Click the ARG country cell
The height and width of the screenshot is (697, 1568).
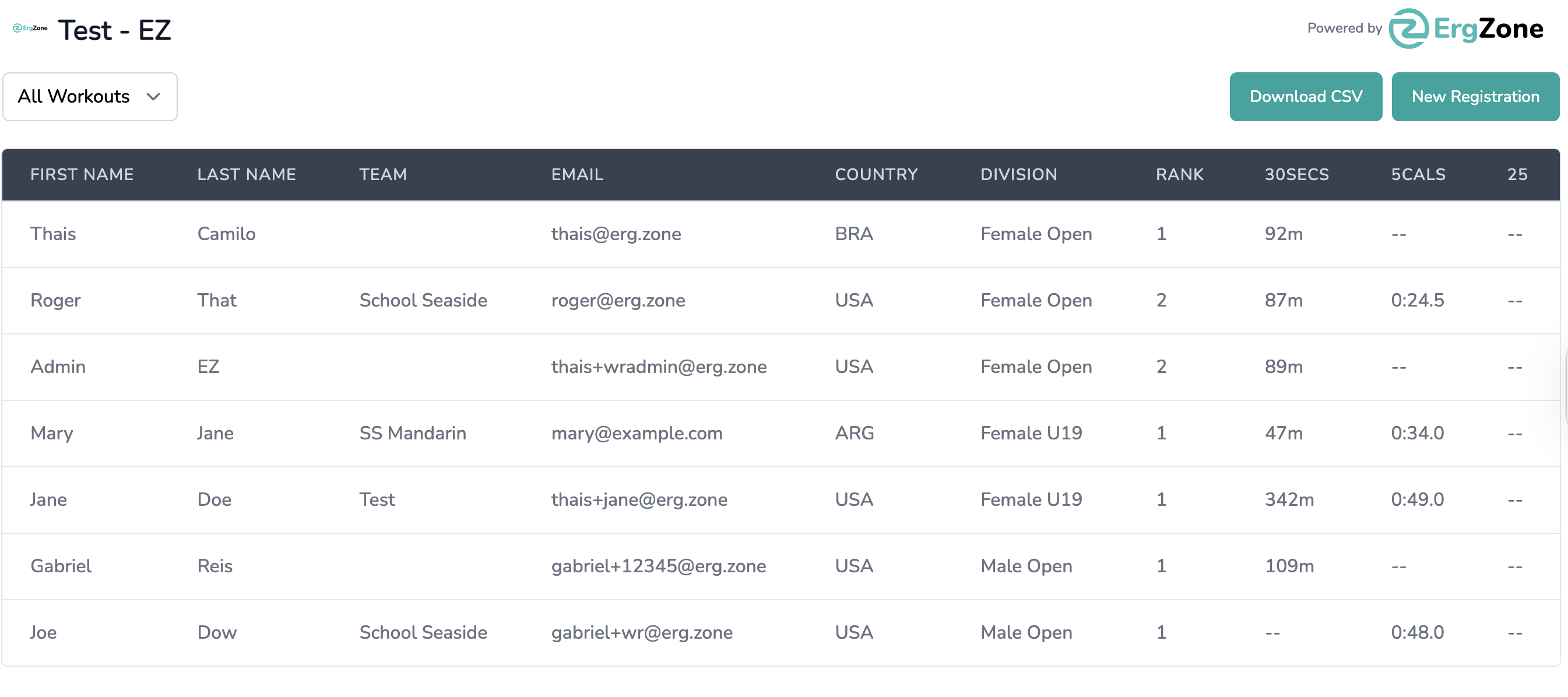point(854,433)
